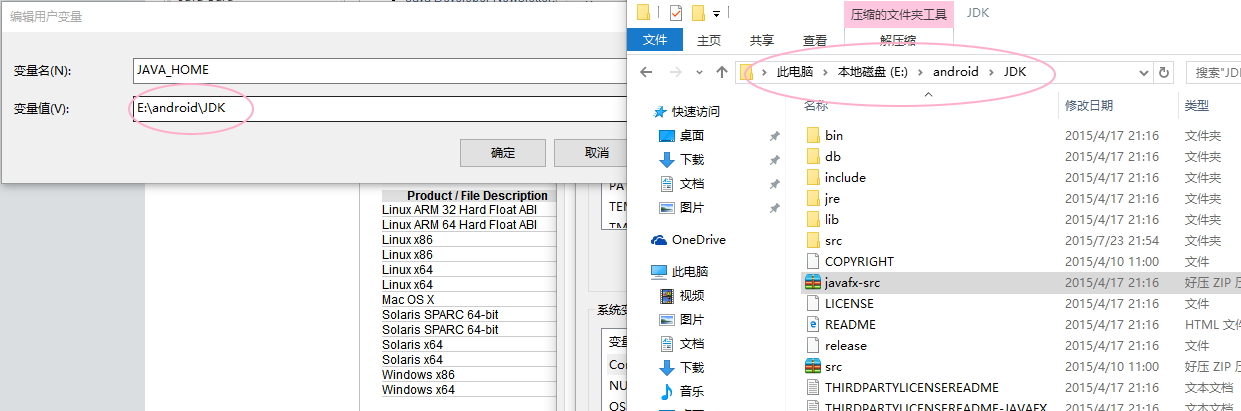Unpin 桌面 using its pin icon
Image resolution: width=1241 pixels, height=411 pixels.
(x=774, y=136)
